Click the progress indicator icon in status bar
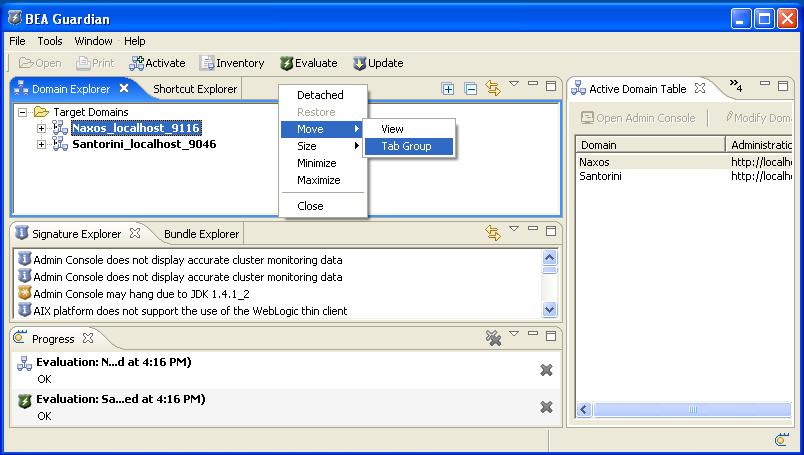The height and width of the screenshot is (455, 804). 781,440
